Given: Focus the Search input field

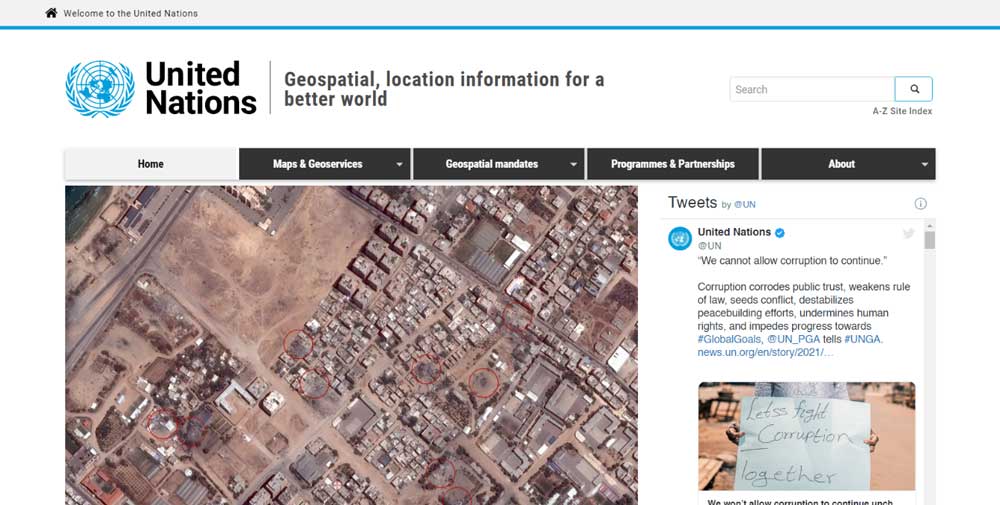Looking at the screenshot, I should [811, 89].
